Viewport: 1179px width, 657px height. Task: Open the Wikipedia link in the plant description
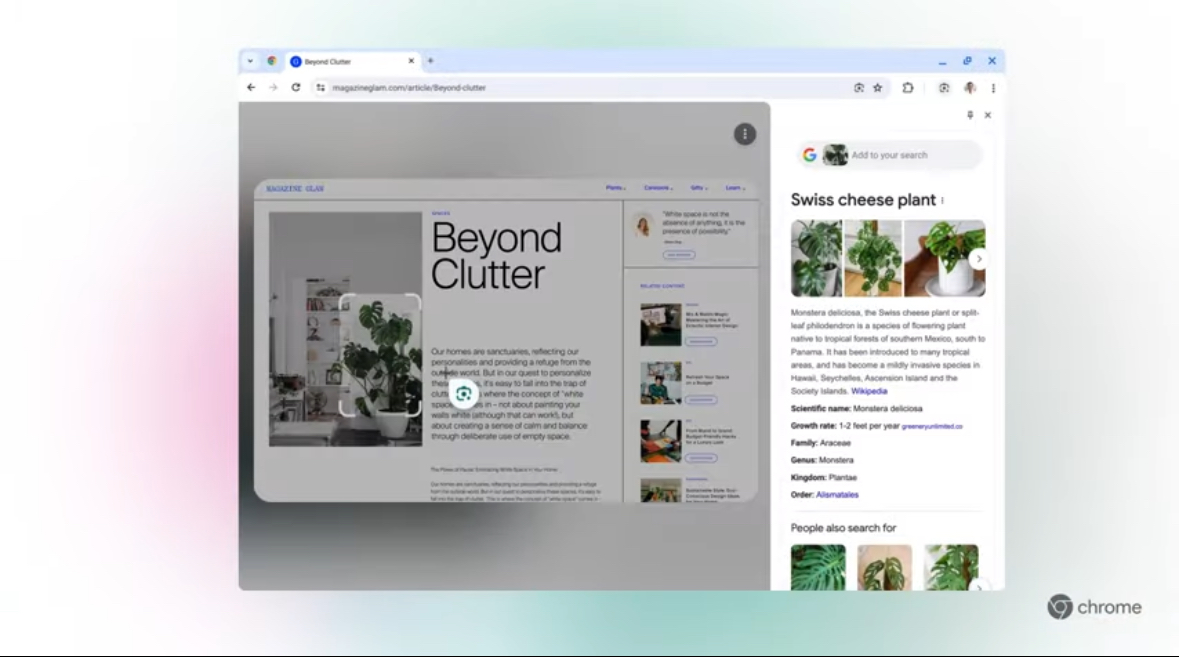click(x=868, y=390)
